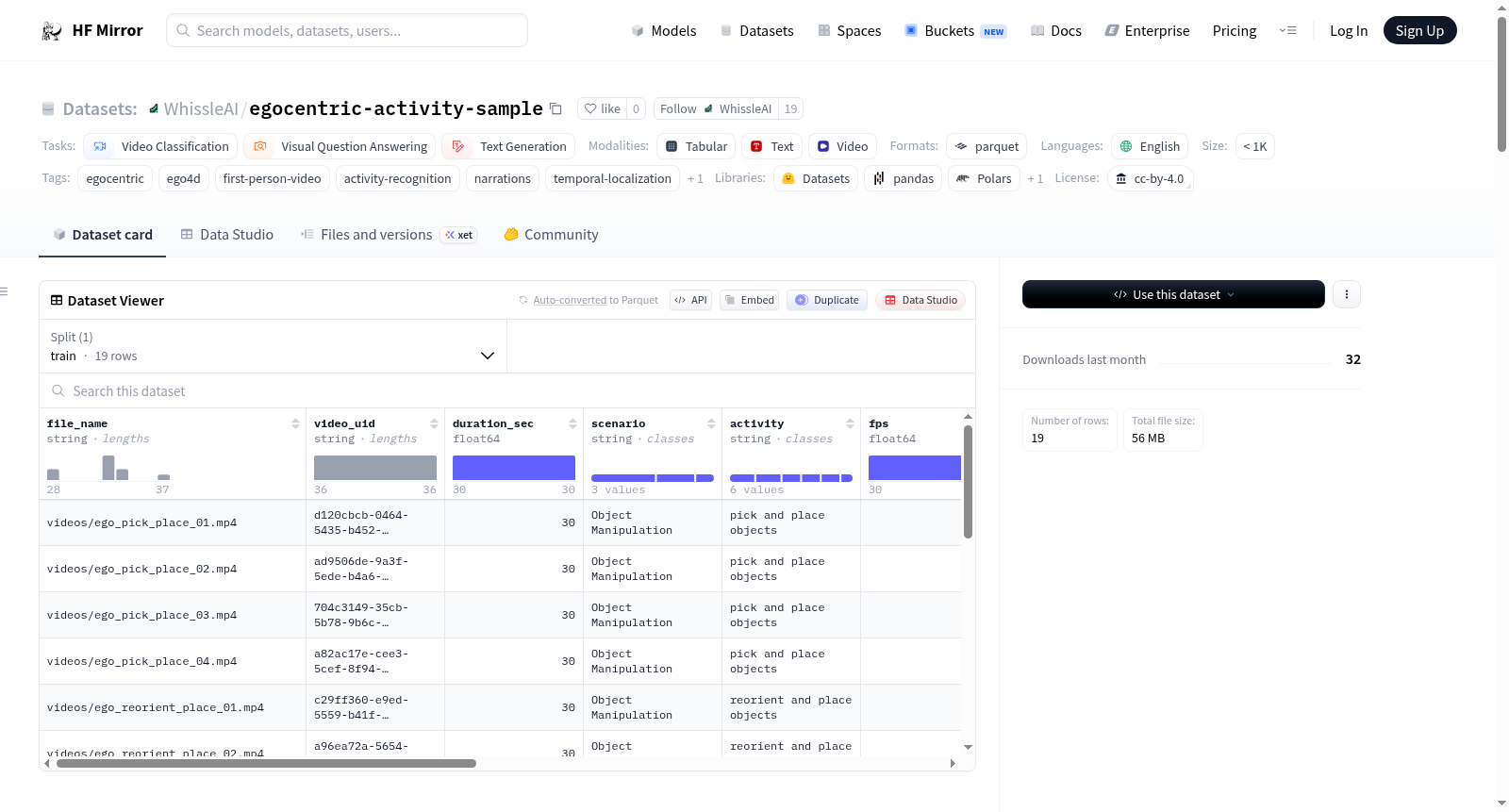
Task: Click the parquet format tag
Action: click(x=987, y=146)
